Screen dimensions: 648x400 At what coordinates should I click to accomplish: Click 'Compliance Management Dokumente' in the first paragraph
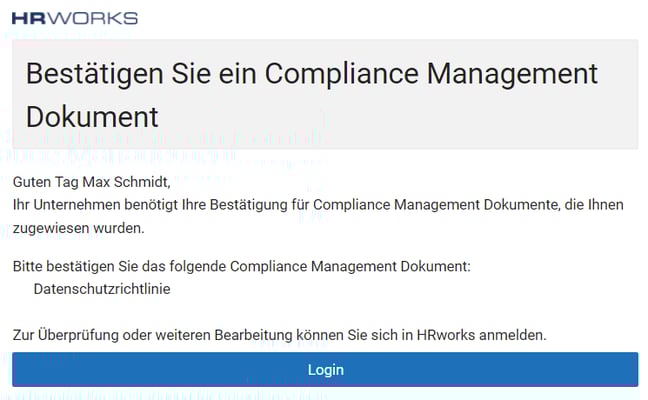[x=436, y=205]
